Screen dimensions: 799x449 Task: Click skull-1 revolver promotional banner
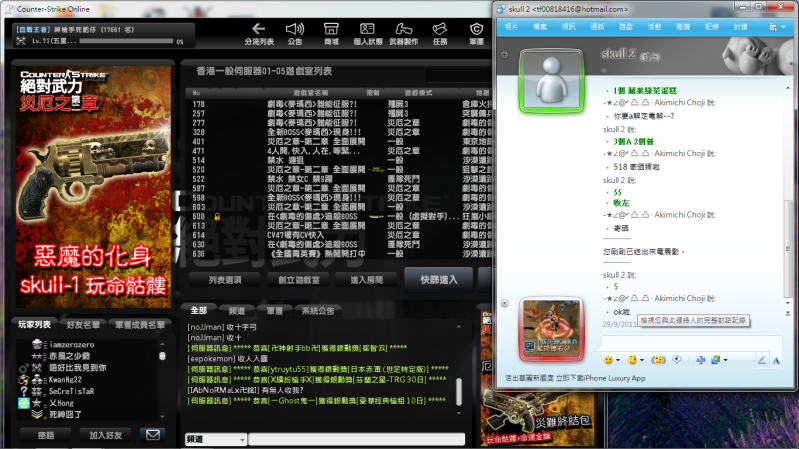pyautogui.click(x=93, y=187)
